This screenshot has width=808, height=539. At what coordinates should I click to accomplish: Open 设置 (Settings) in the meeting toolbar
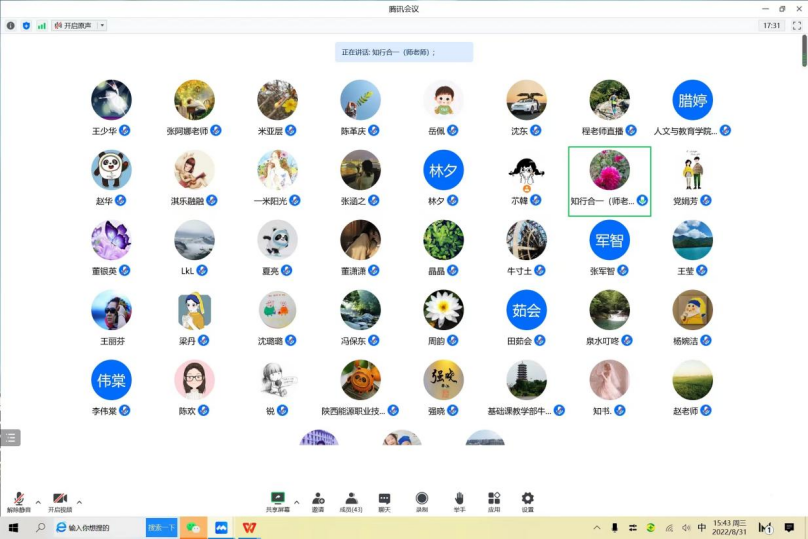pos(527,501)
